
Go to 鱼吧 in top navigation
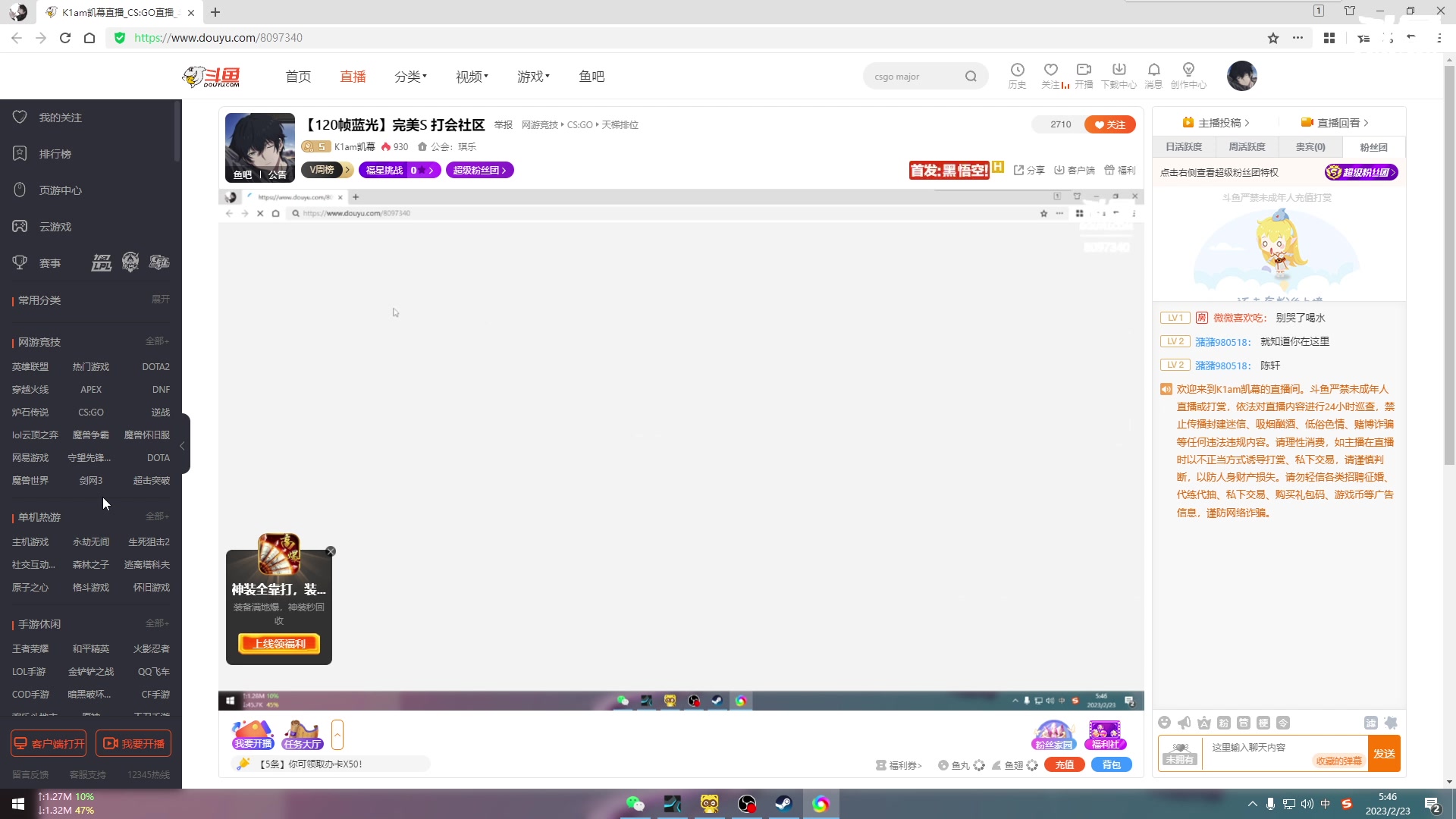591,77
